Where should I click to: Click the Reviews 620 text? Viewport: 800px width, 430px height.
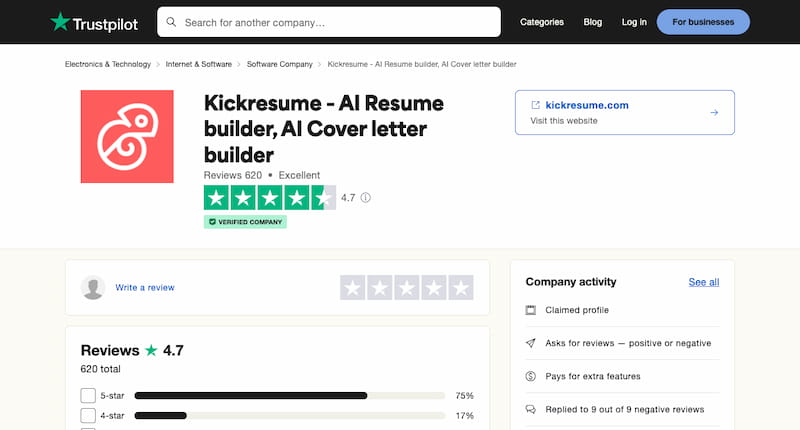[x=233, y=175]
